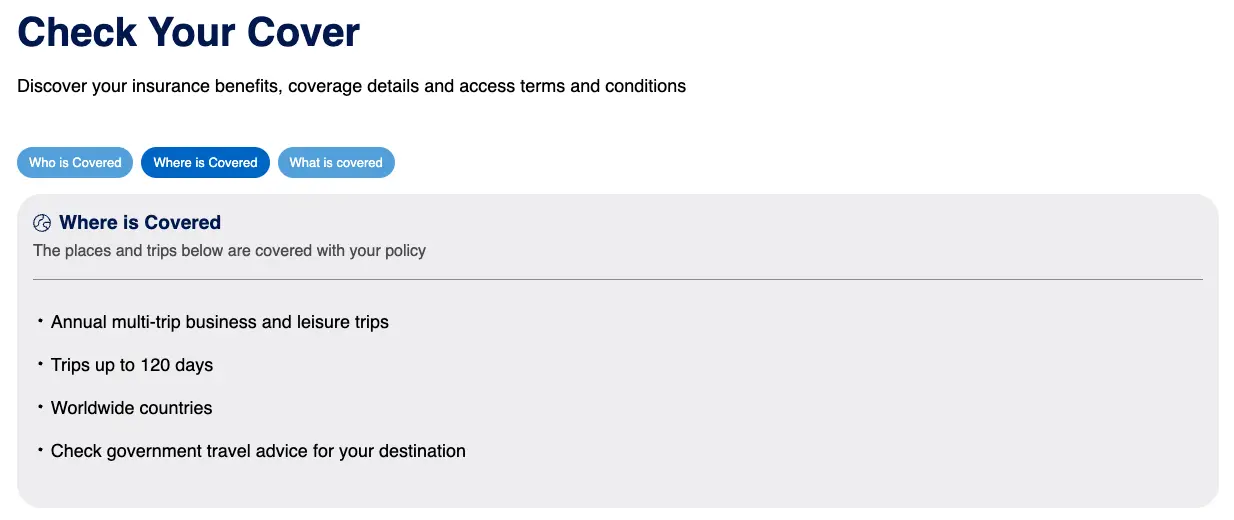The width and height of the screenshot is (1234, 520).
Task: Select the bullet before Trips up to 120 days
Action: coord(41,364)
